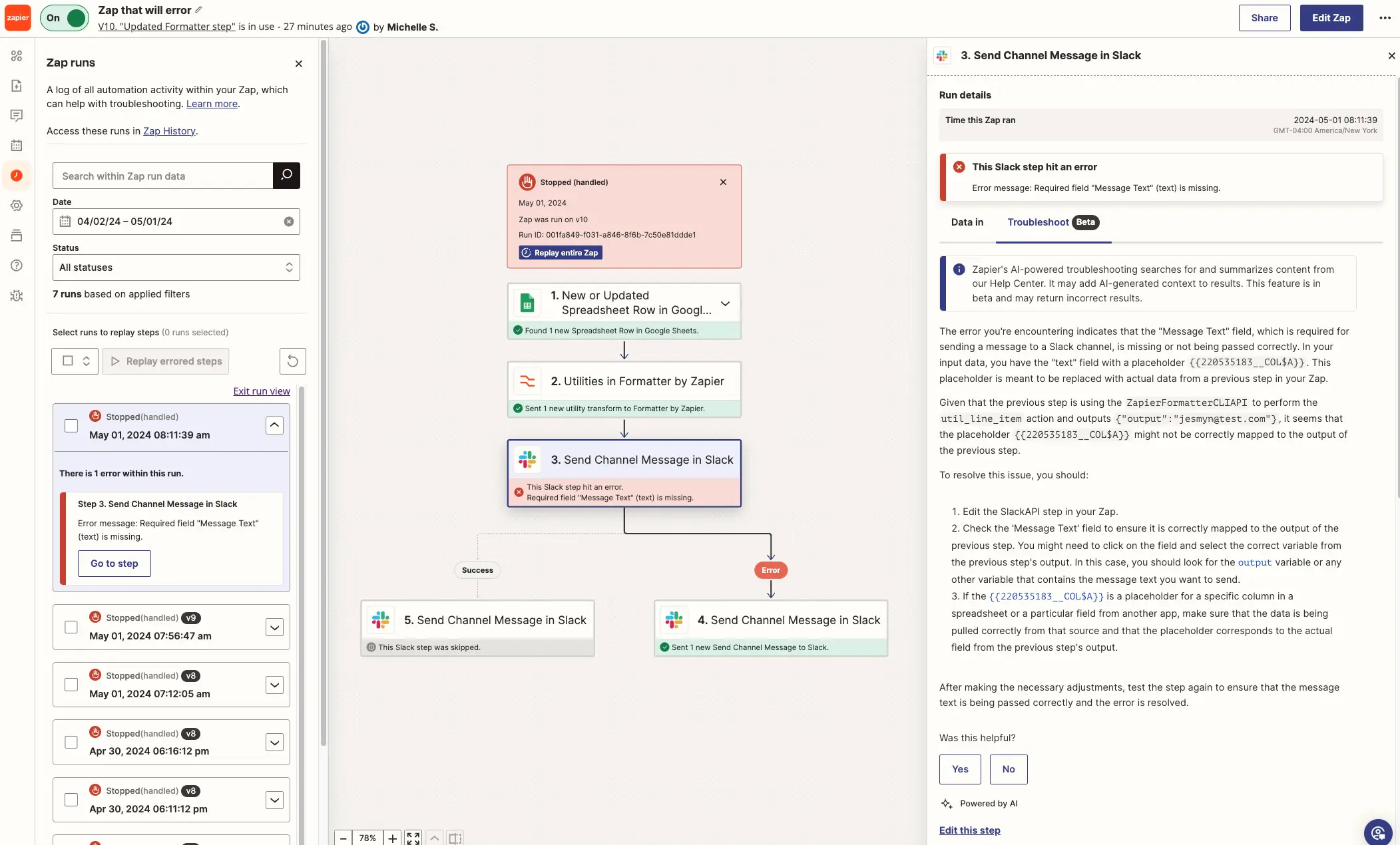Click the Replay errored steps button

point(165,361)
